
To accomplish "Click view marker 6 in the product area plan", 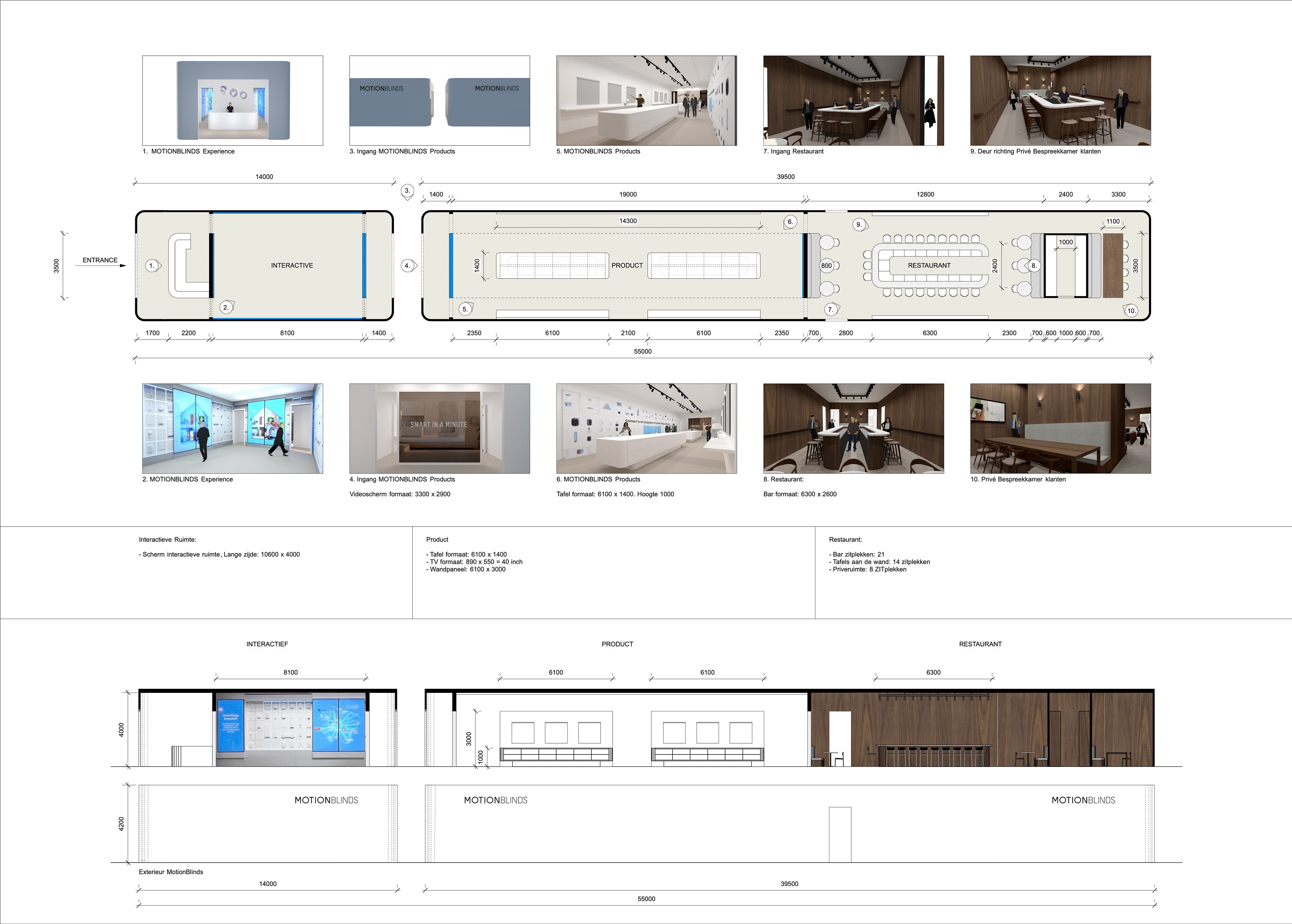I will click(x=790, y=222).
